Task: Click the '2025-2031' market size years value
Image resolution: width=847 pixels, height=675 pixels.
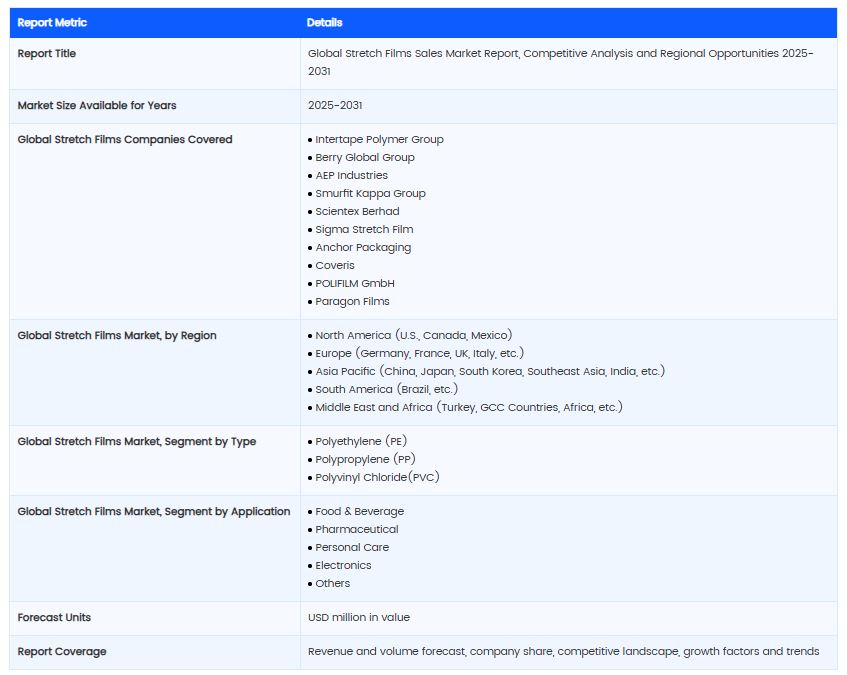Action: (335, 105)
